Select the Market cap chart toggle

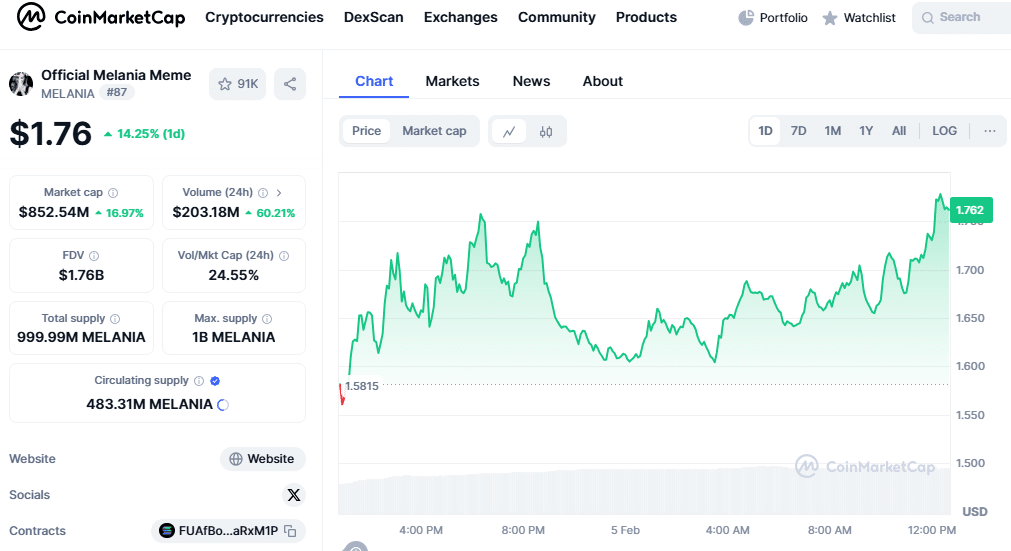[434, 131]
